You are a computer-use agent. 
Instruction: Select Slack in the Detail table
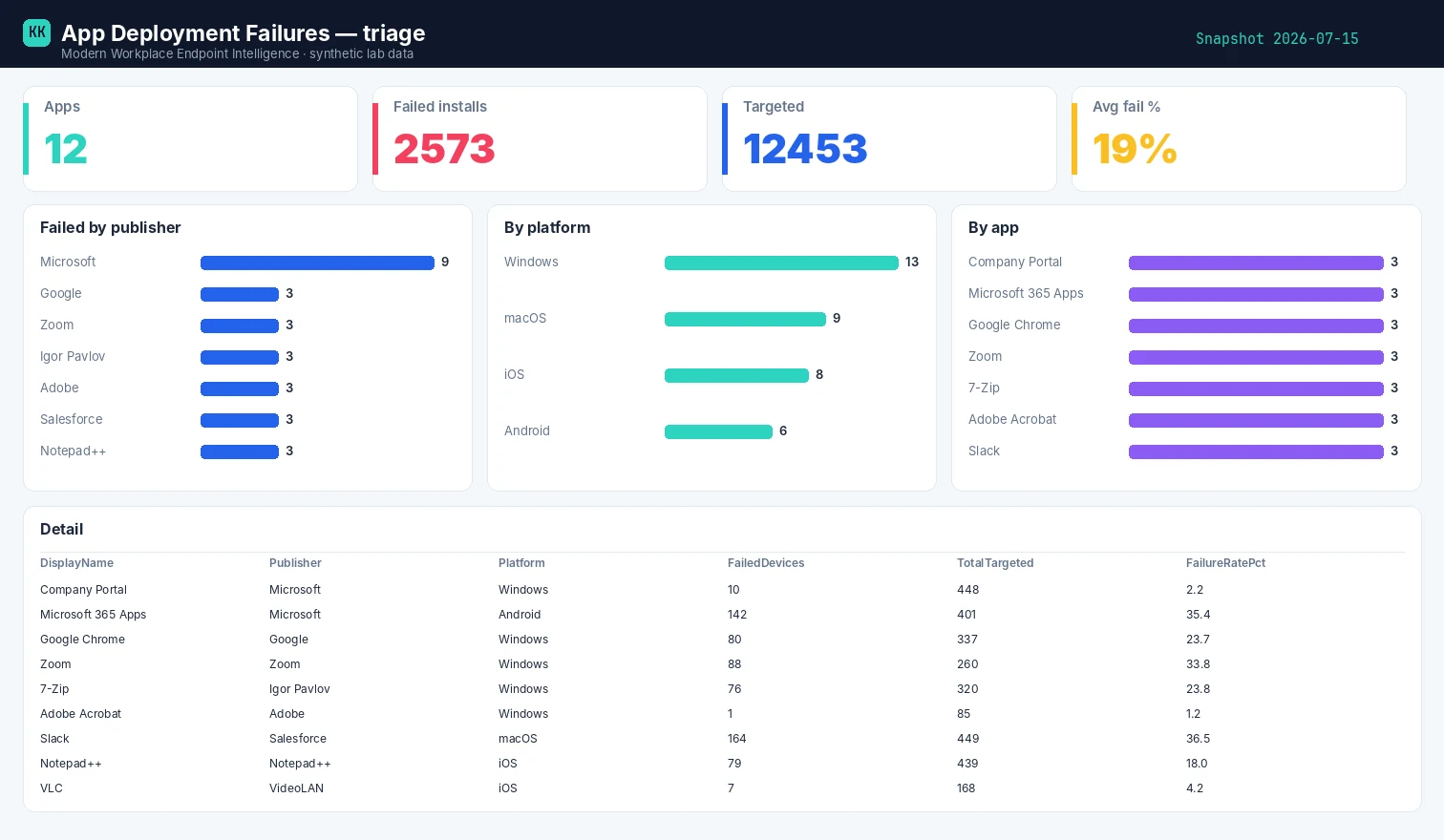54,739
